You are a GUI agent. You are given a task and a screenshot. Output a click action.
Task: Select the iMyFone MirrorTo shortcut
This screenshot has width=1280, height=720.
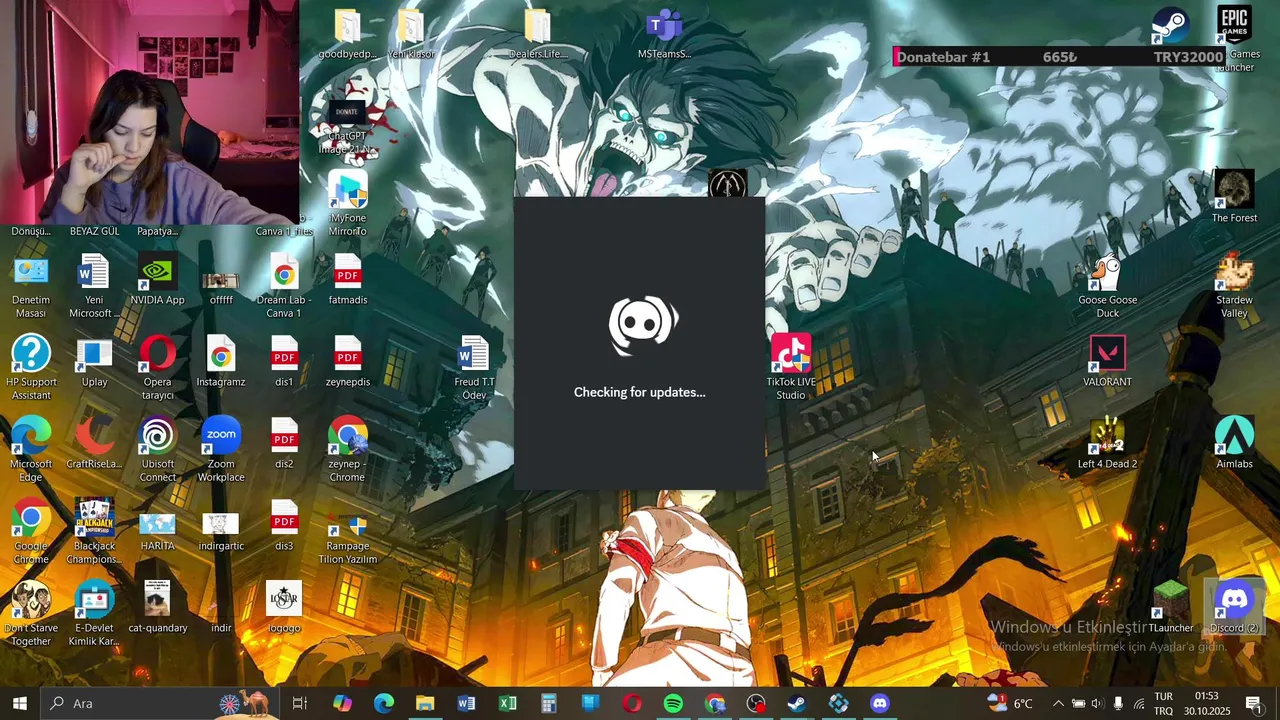[347, 204]
